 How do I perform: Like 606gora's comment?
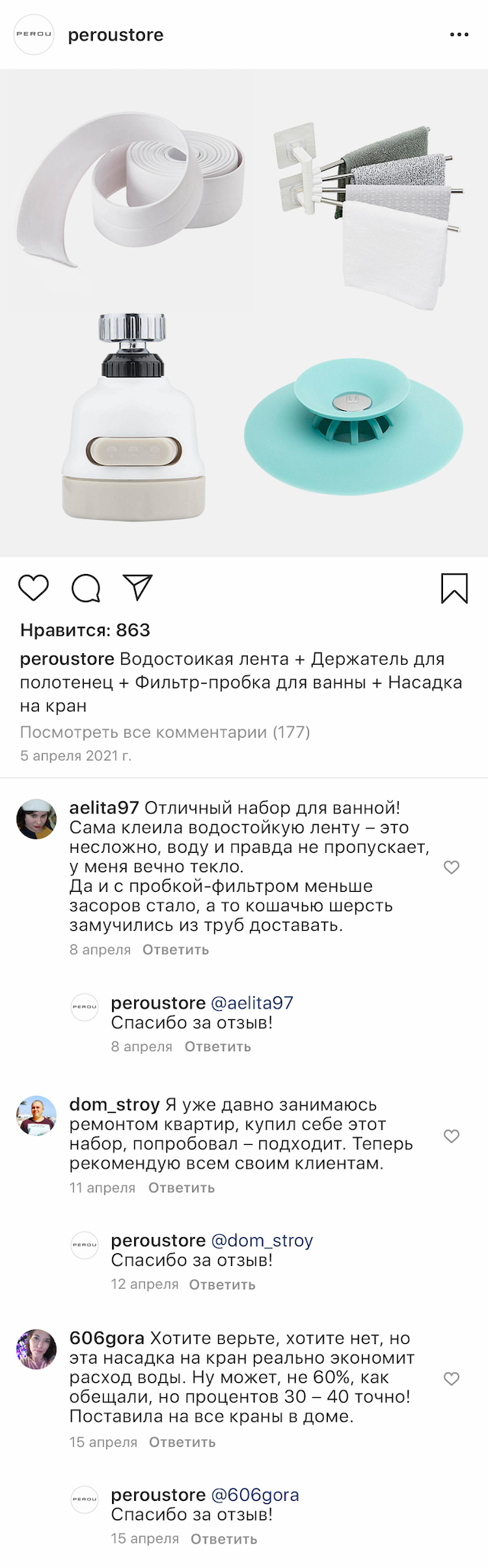[451, 1378]
